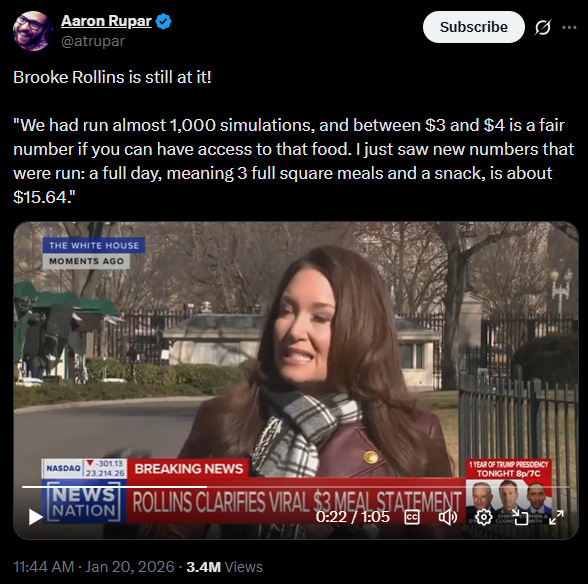Play the embedded NewsNation video
Screen dimensions: 588x584
(x=36, y=517)
